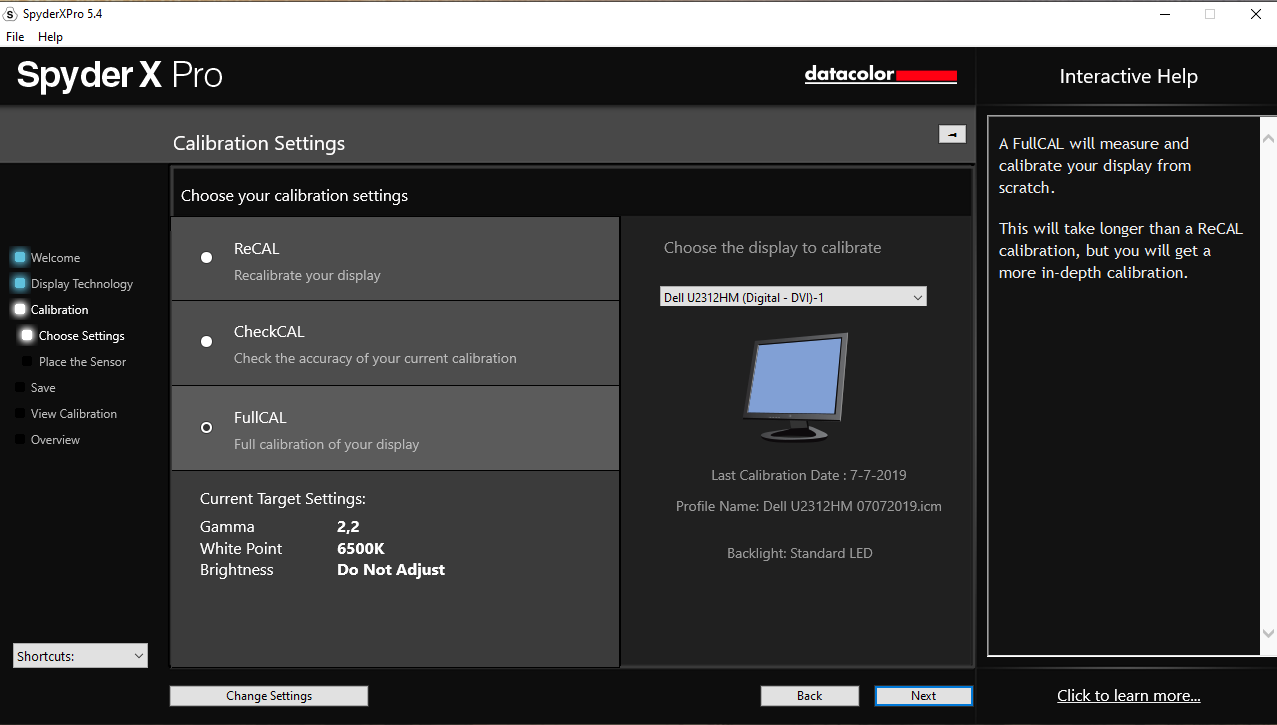This screenshot has width=1277, height=725.
Task: Select the Choose Settings step
Action: click(x=82, y=336)
